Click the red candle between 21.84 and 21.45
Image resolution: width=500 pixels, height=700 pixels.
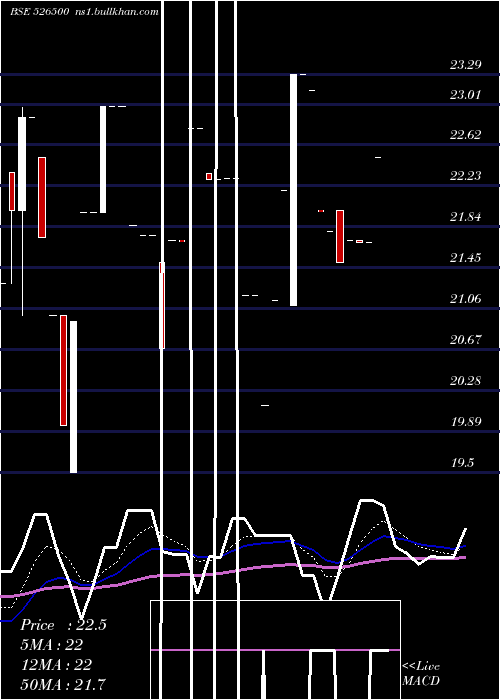tap(340, 236)
